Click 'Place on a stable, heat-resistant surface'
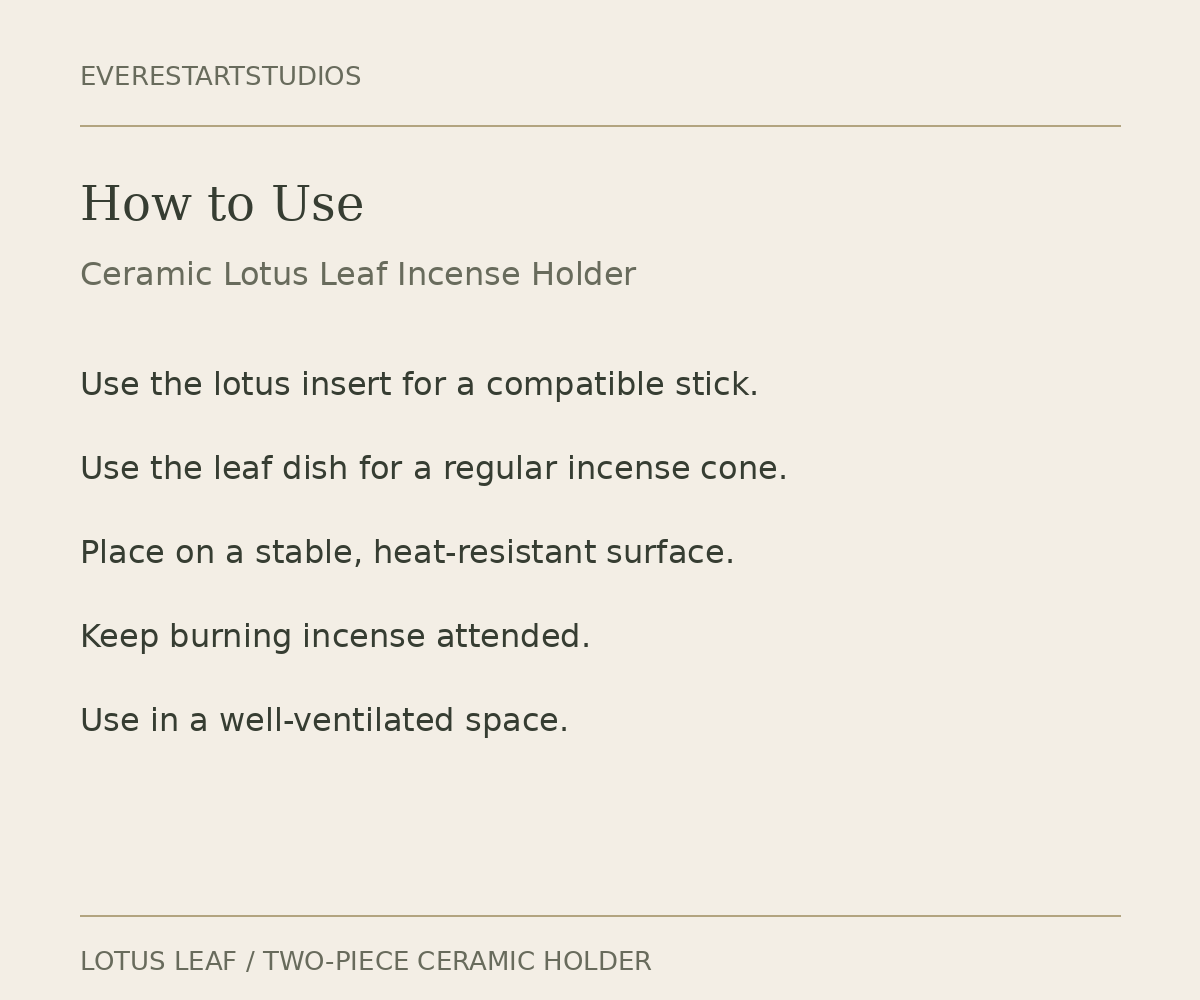 407,553
